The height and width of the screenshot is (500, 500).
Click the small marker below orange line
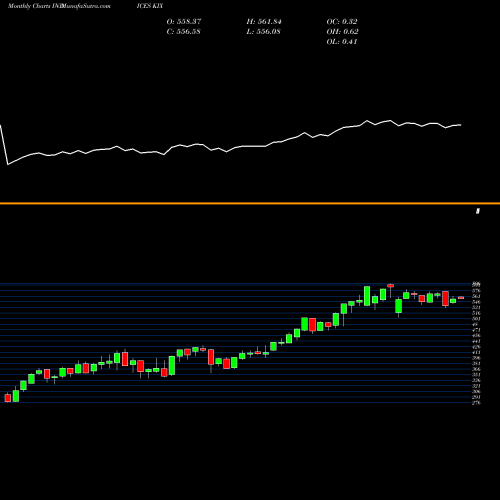pyautogui.click(x=478, y=211)
